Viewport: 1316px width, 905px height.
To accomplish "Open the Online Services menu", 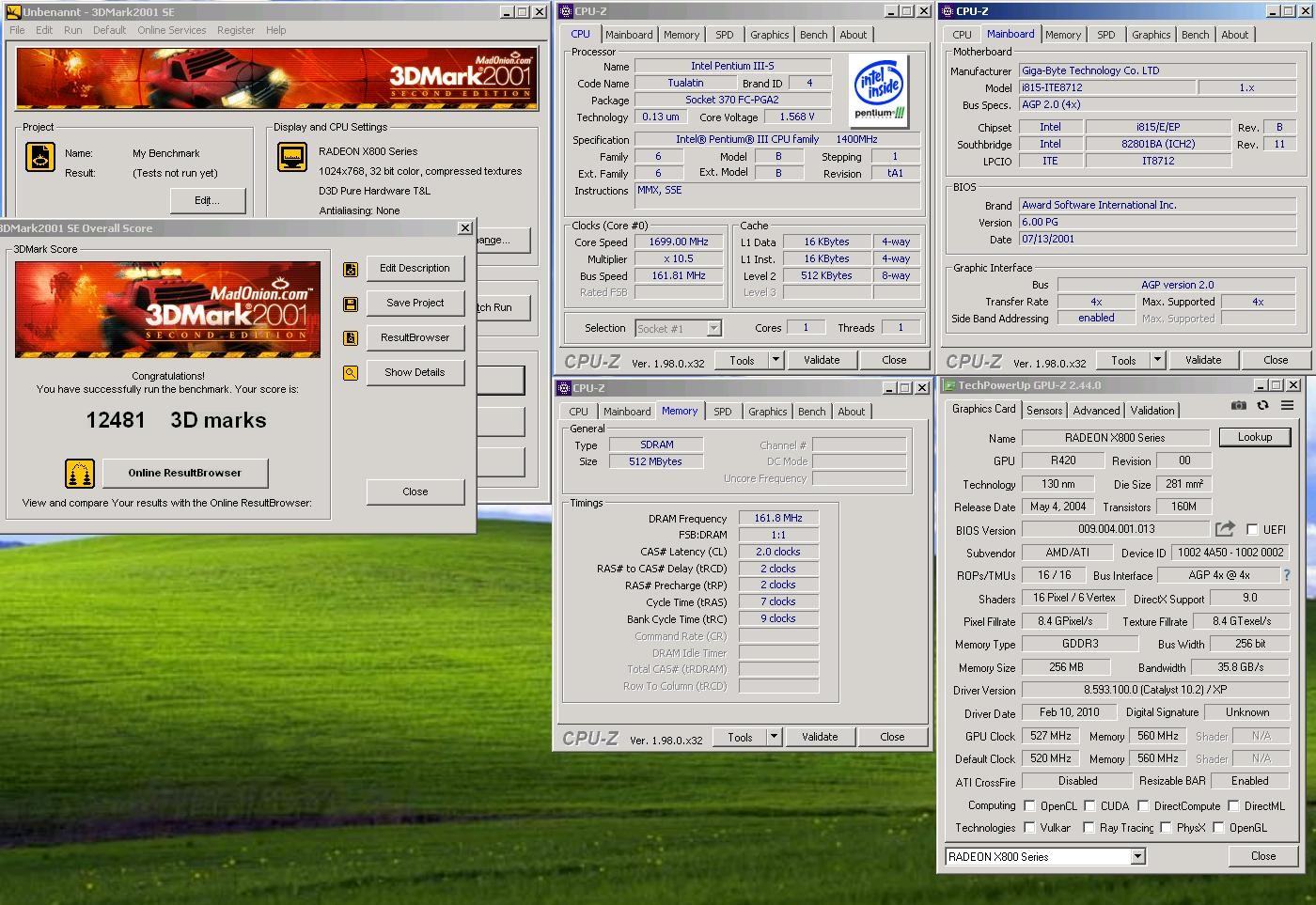I will tap(171, 30).
